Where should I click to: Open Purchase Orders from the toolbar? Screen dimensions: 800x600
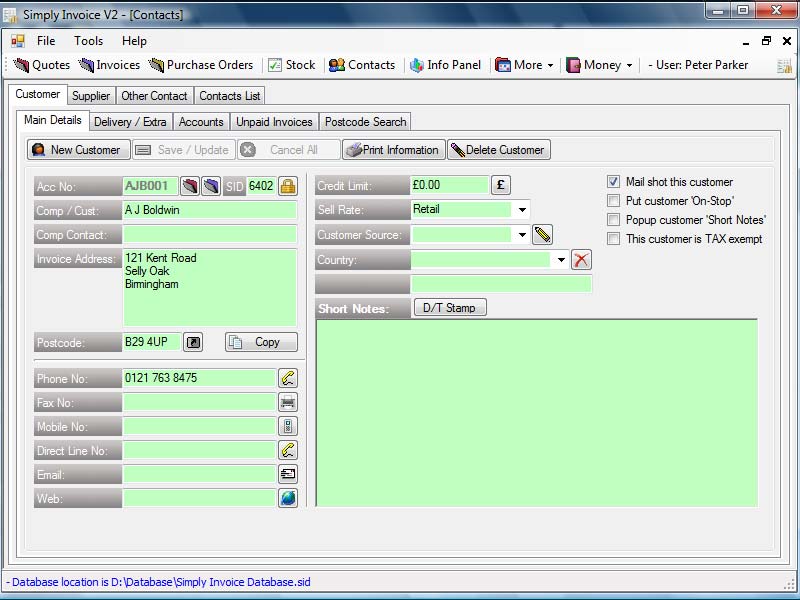(201, 65)
